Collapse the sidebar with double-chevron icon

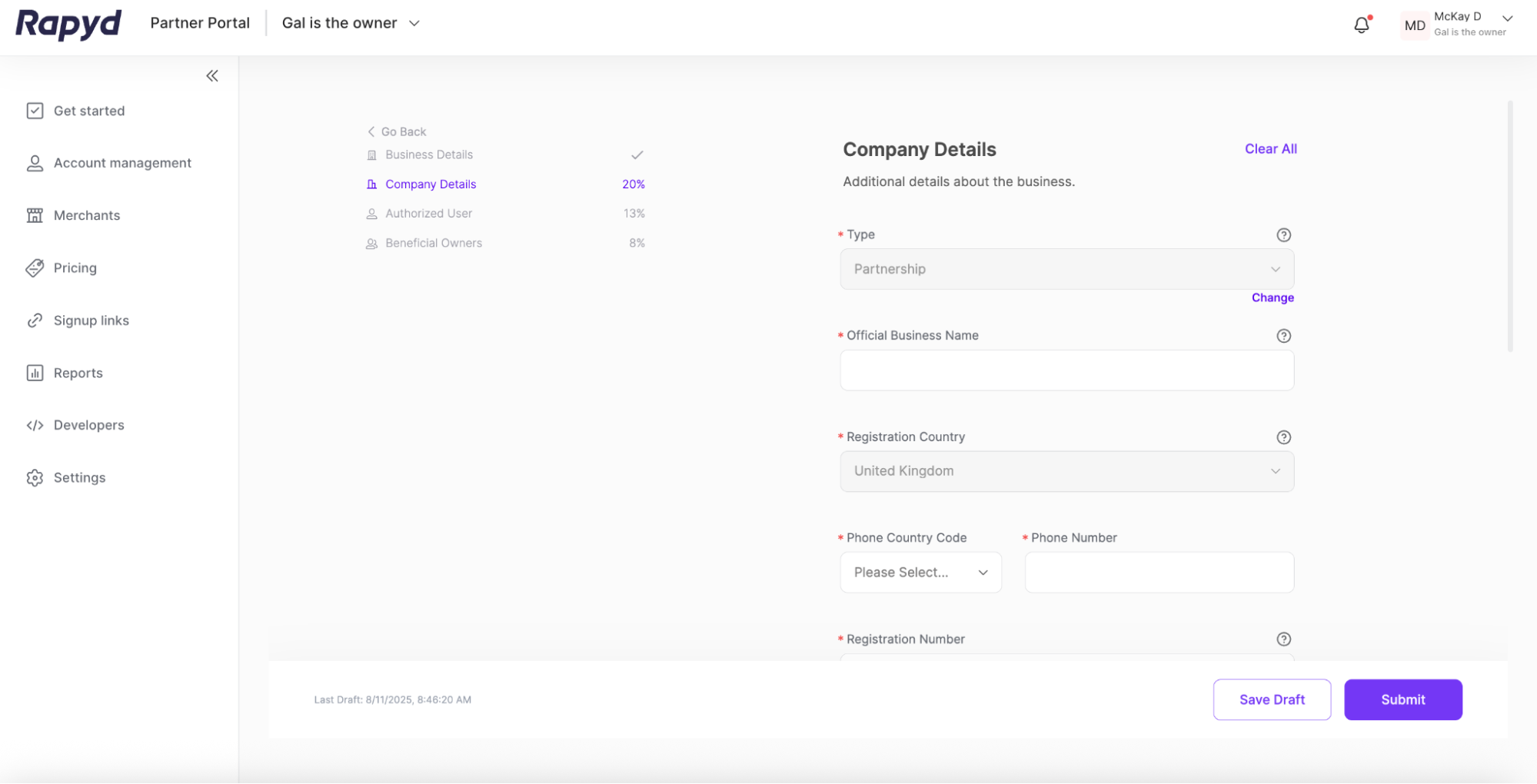tap(212, 76)
